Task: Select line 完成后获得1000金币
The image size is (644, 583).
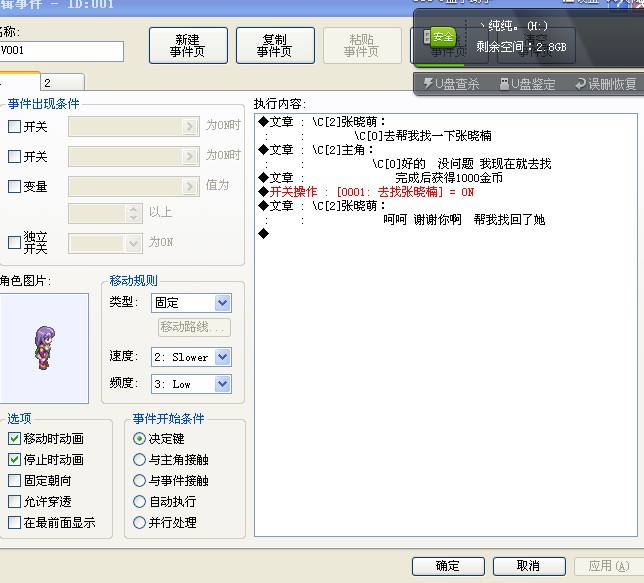Action: pyautogui.click(x=449, y=178)
